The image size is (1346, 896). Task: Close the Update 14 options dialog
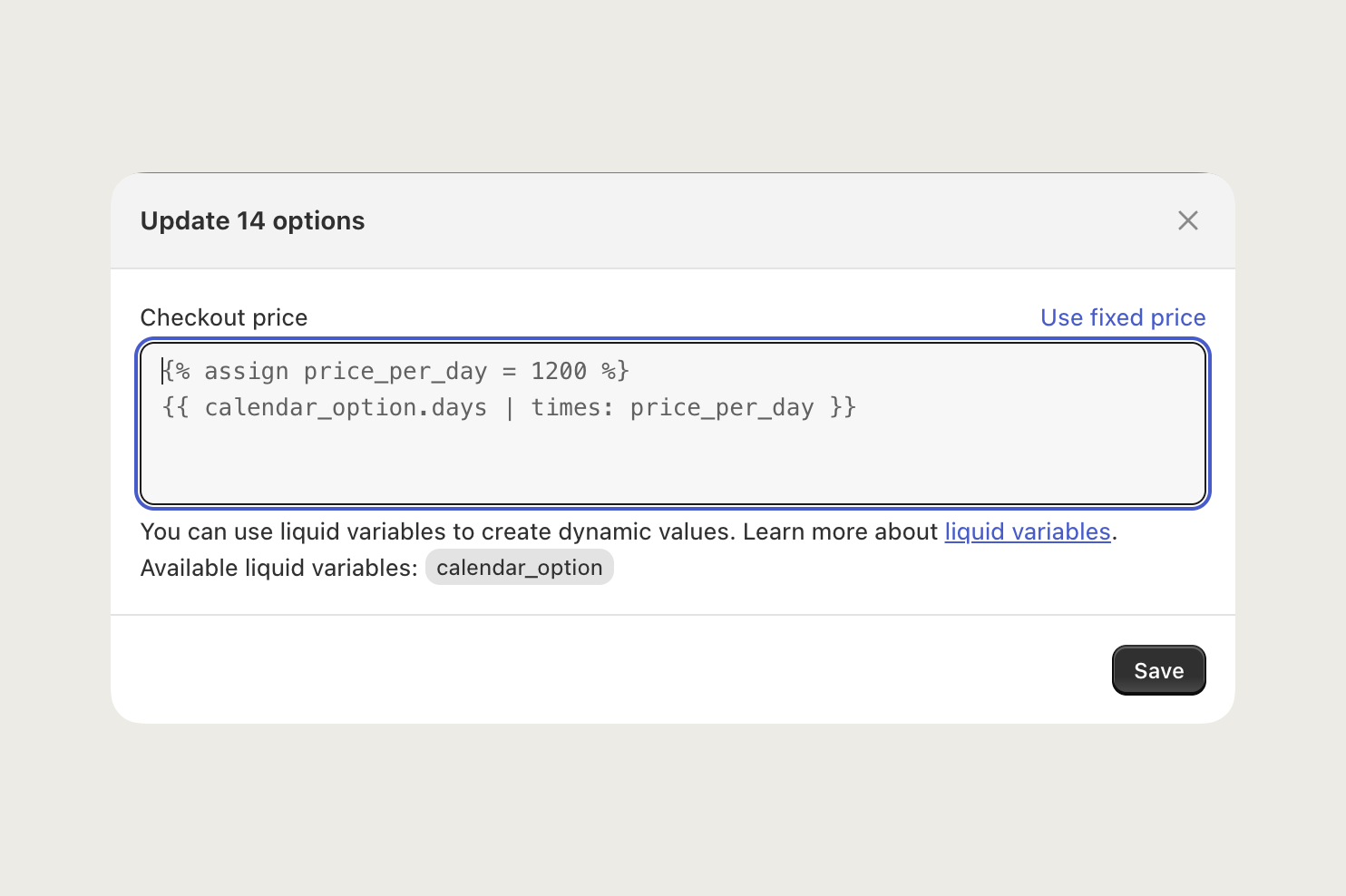1187,220
